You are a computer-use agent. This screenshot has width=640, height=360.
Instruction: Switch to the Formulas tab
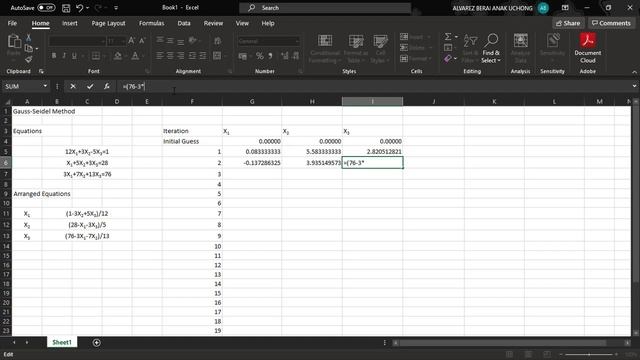pyautogui.click(x=151, y=23)
